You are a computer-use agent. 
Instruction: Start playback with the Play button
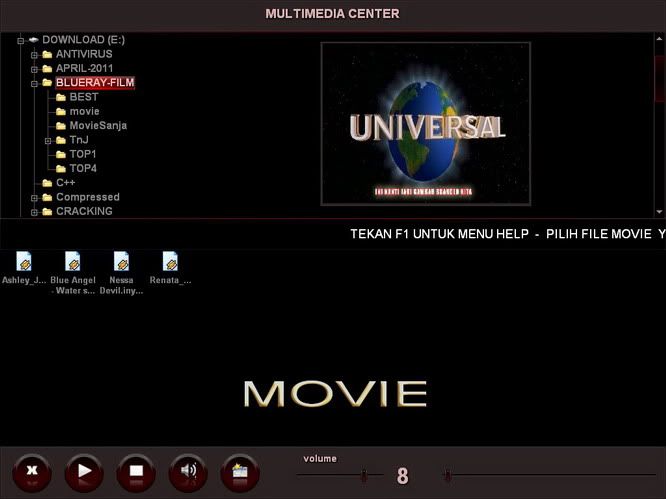pos(84,473)
